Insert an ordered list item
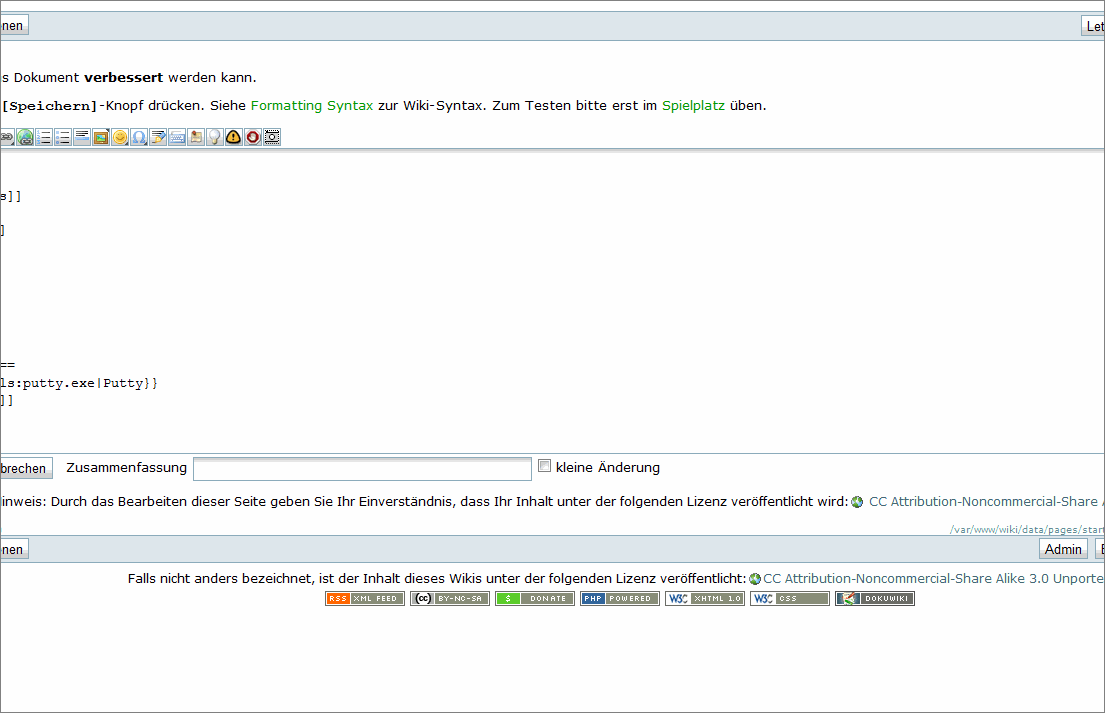 click(44, 137)
